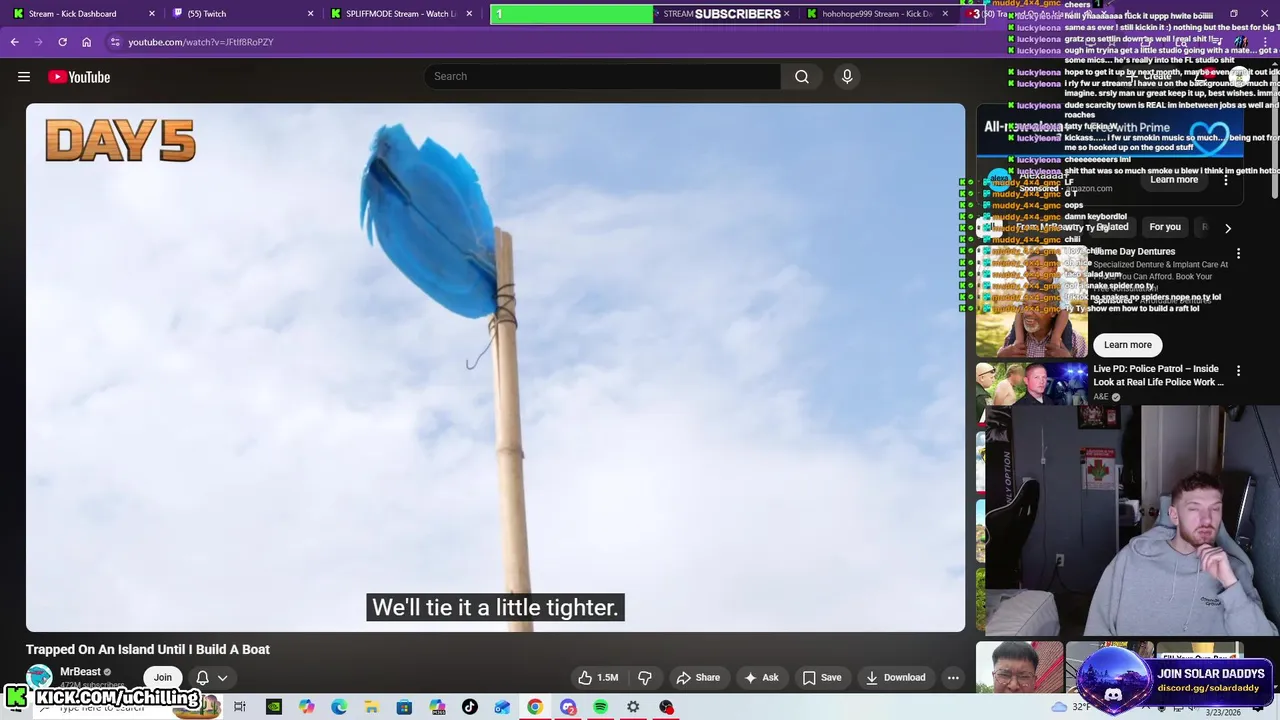Viewport: 1280px width, 720px height.
Task: Open the red recording app in taskbar
Action: [x=666, y=707]
